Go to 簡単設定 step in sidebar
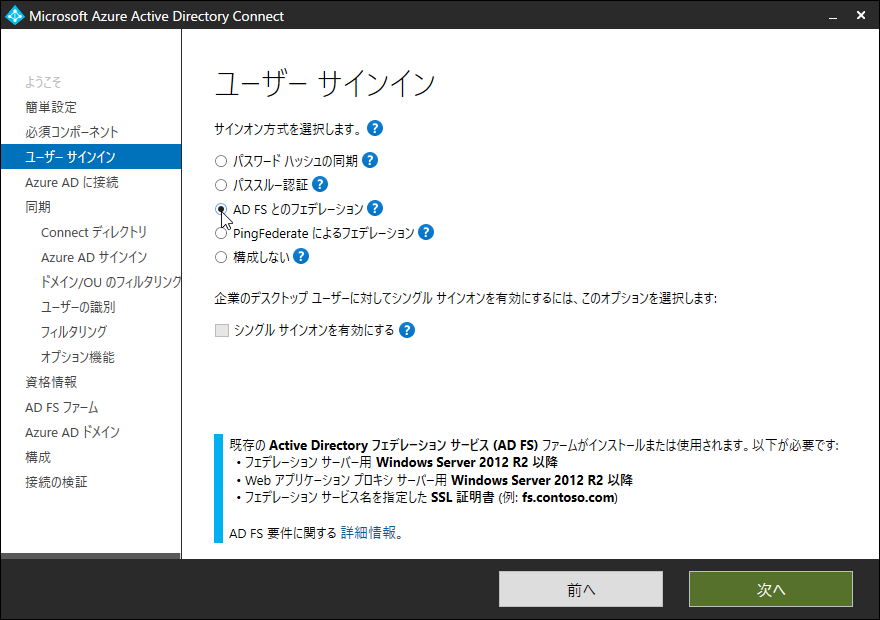This screenshot has width=880, height=620. (51, 107)
